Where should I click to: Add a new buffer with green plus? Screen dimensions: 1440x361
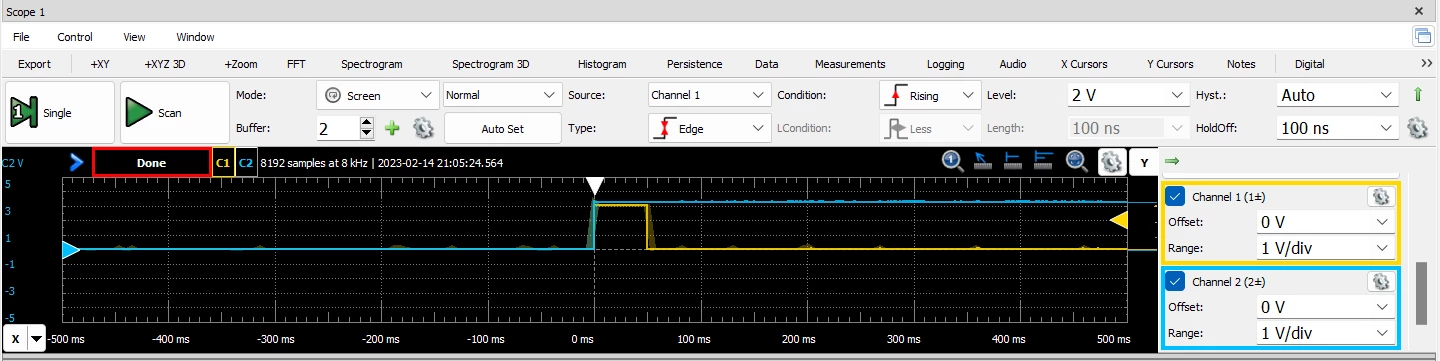coord(392,128)
